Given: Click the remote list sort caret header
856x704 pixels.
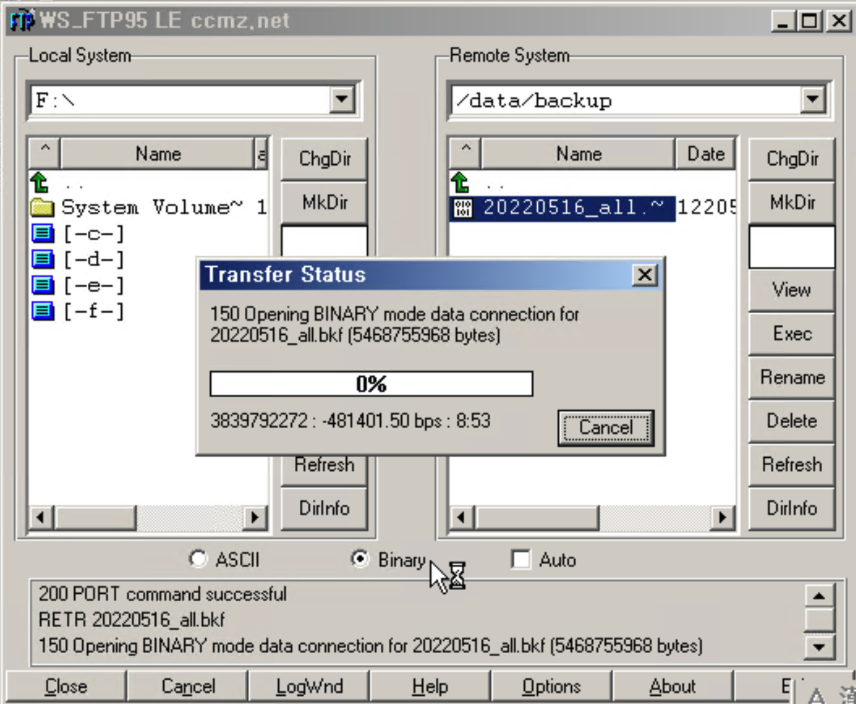Looking at the screenshot, I should click(x=465, y=153).
